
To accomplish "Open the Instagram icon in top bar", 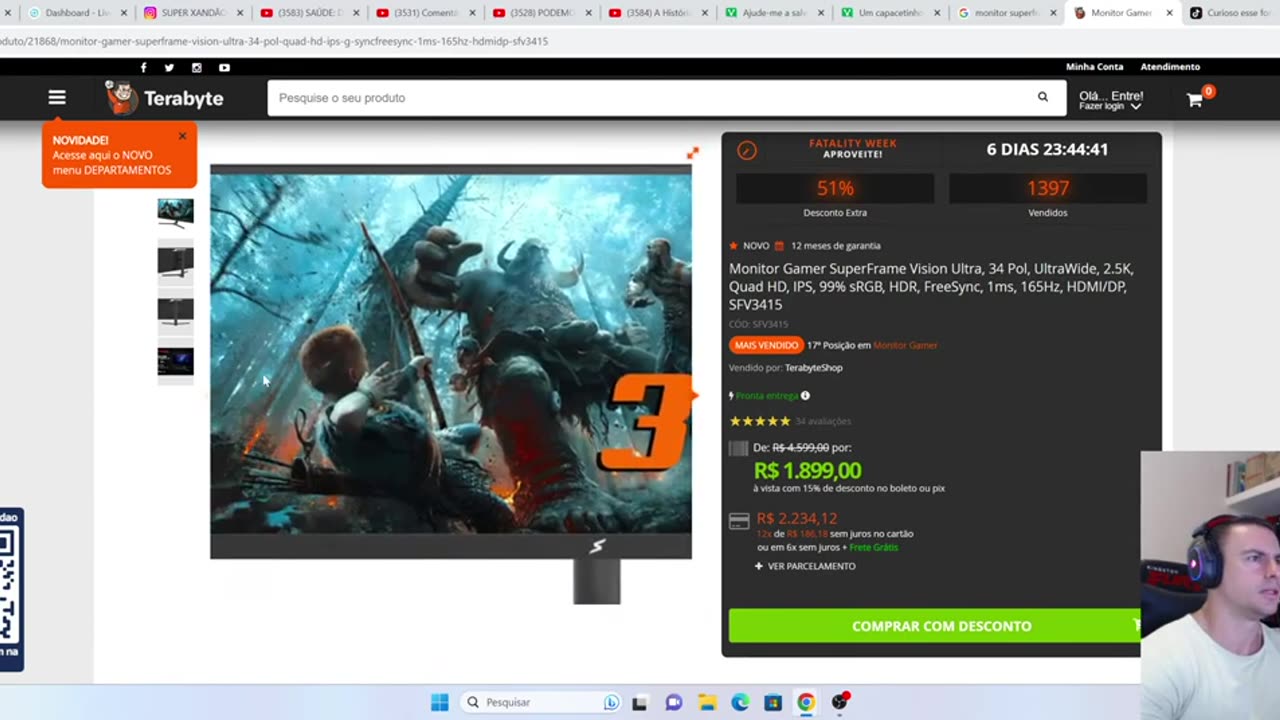I will pyautogui.click(x=197, y=67).
